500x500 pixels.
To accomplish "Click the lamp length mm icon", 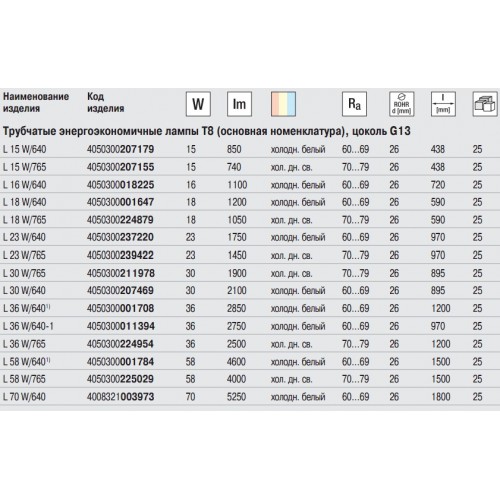I will tap(443, 104).
